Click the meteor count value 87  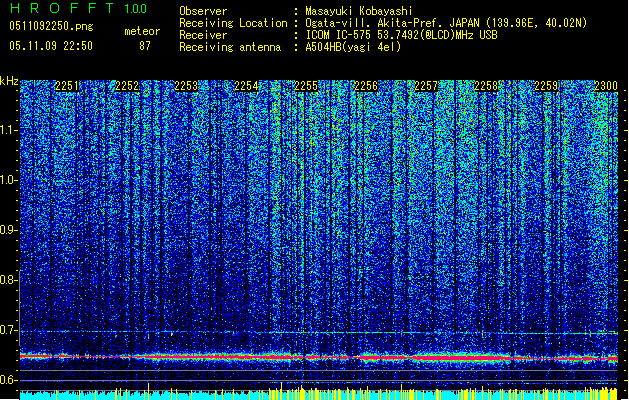[x=145, y=46]
